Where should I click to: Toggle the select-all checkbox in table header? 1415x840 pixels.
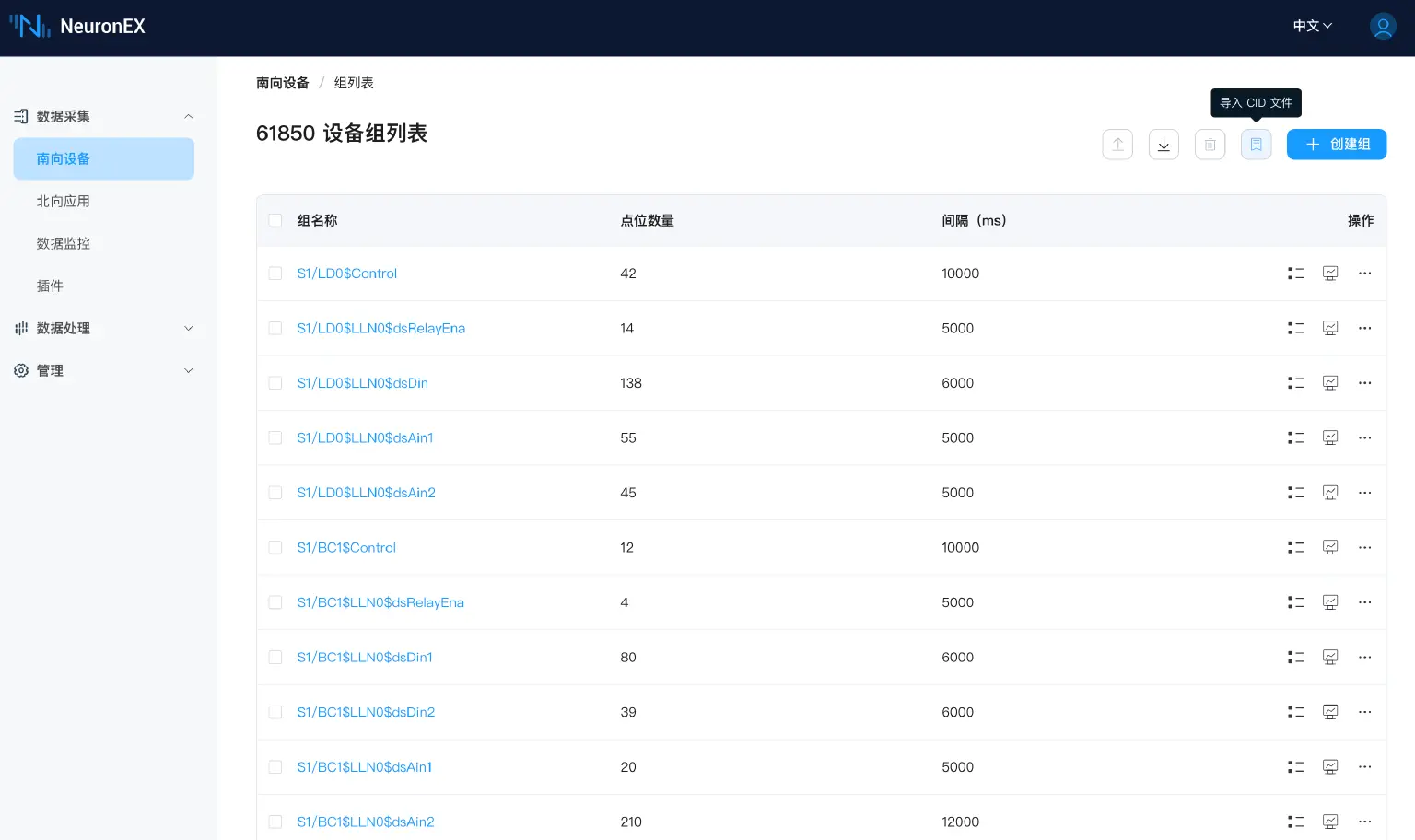pyautogui.click(x=275, y=220)
